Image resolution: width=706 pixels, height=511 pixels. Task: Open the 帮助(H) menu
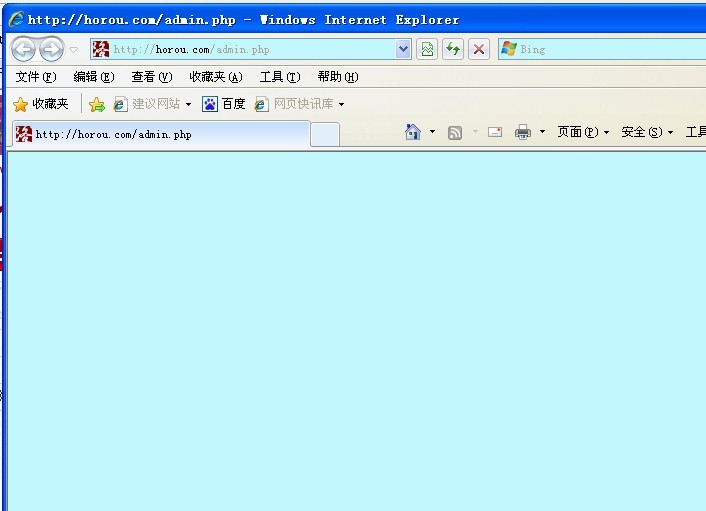tap(338, 77)
